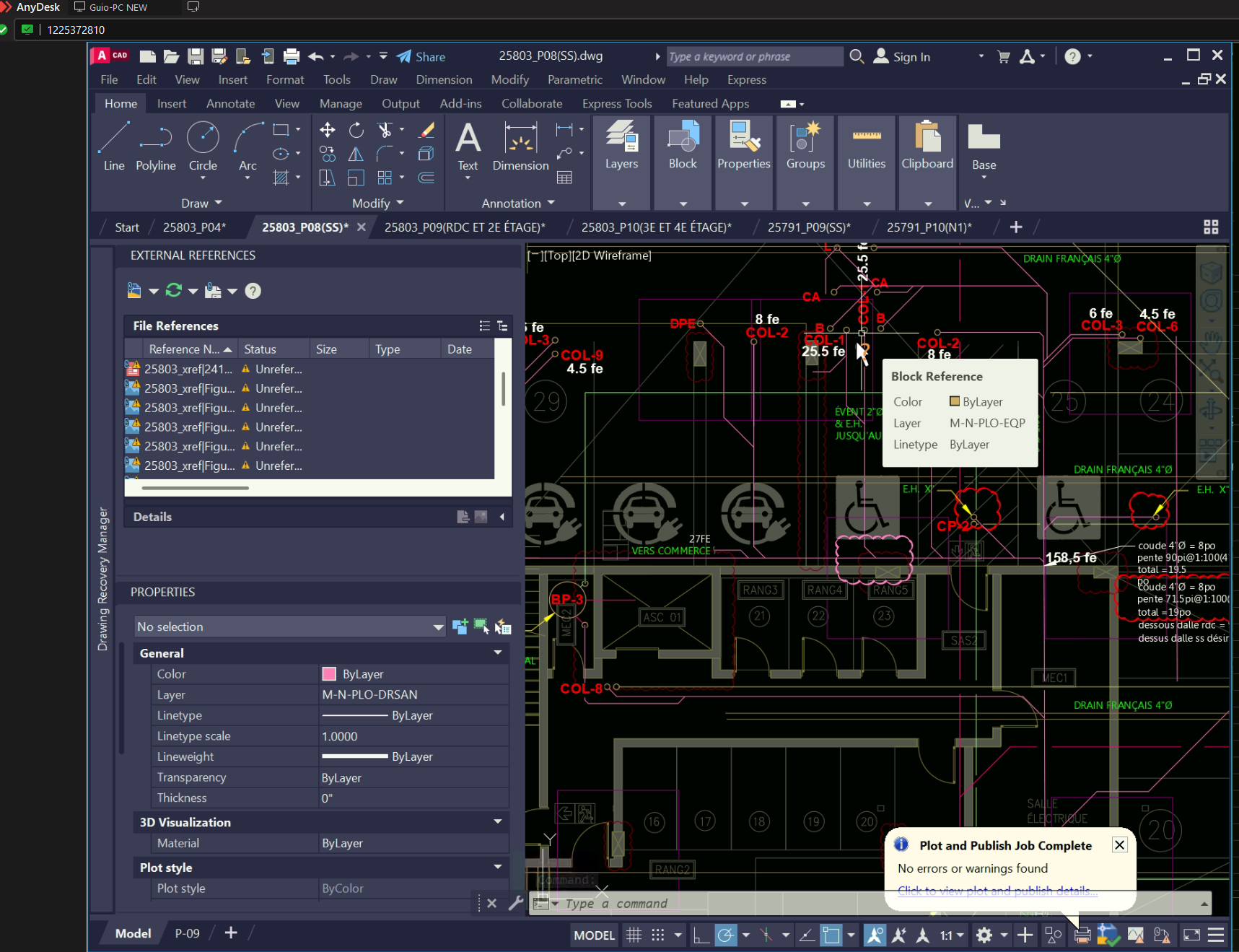Toggle polar tracking in status bar
1239x952 pixels.
click(x=725, y=935)
